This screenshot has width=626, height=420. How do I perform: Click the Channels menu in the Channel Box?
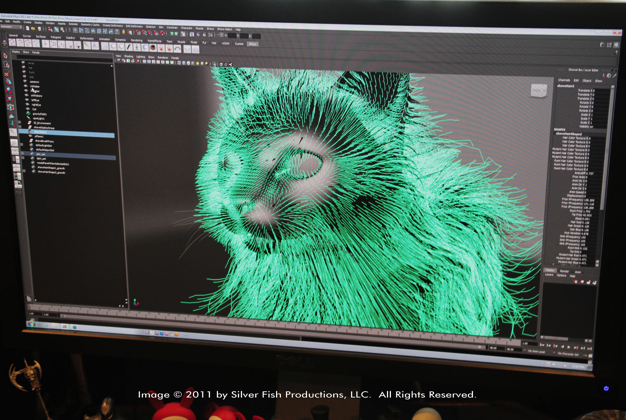(564, 80)
